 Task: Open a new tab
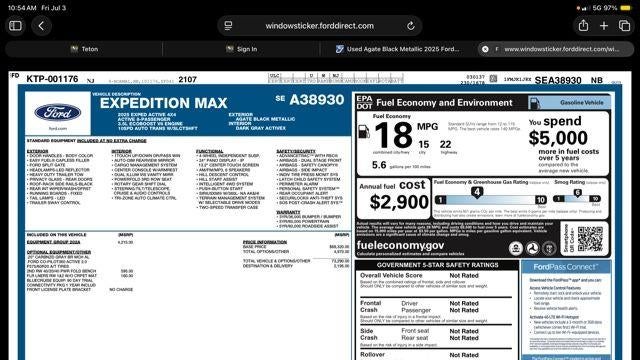coord(604,26)
